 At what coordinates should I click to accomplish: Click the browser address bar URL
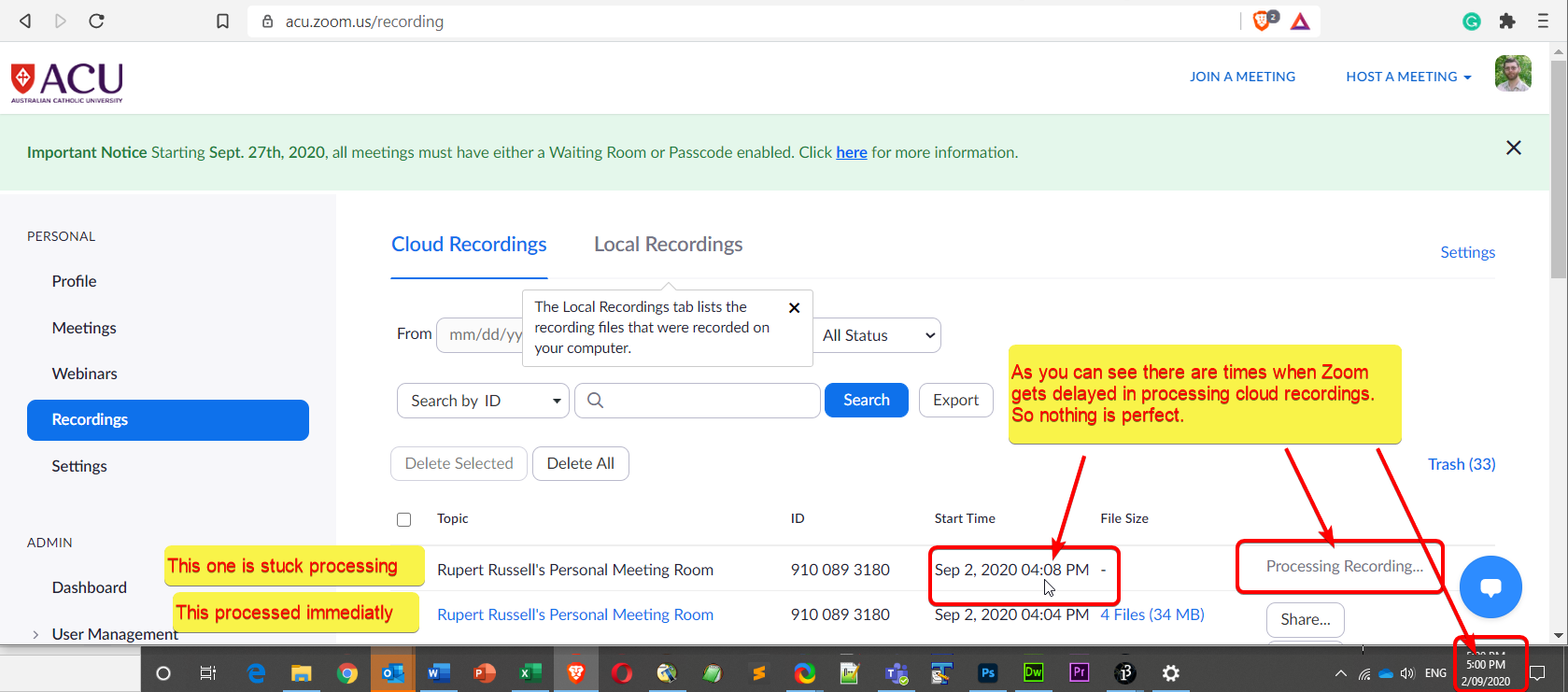pyautogui.click(x=364, y=21)
